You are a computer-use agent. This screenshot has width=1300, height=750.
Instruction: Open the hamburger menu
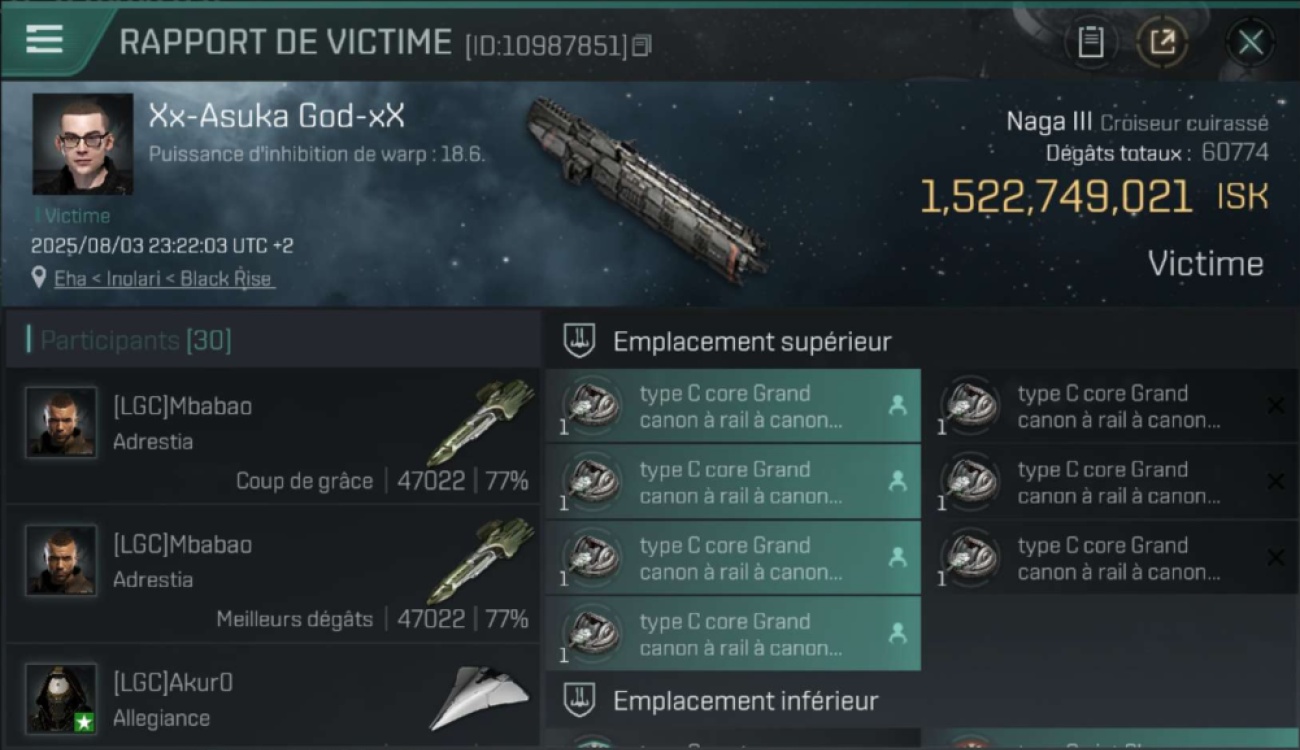tap(45, 40)
